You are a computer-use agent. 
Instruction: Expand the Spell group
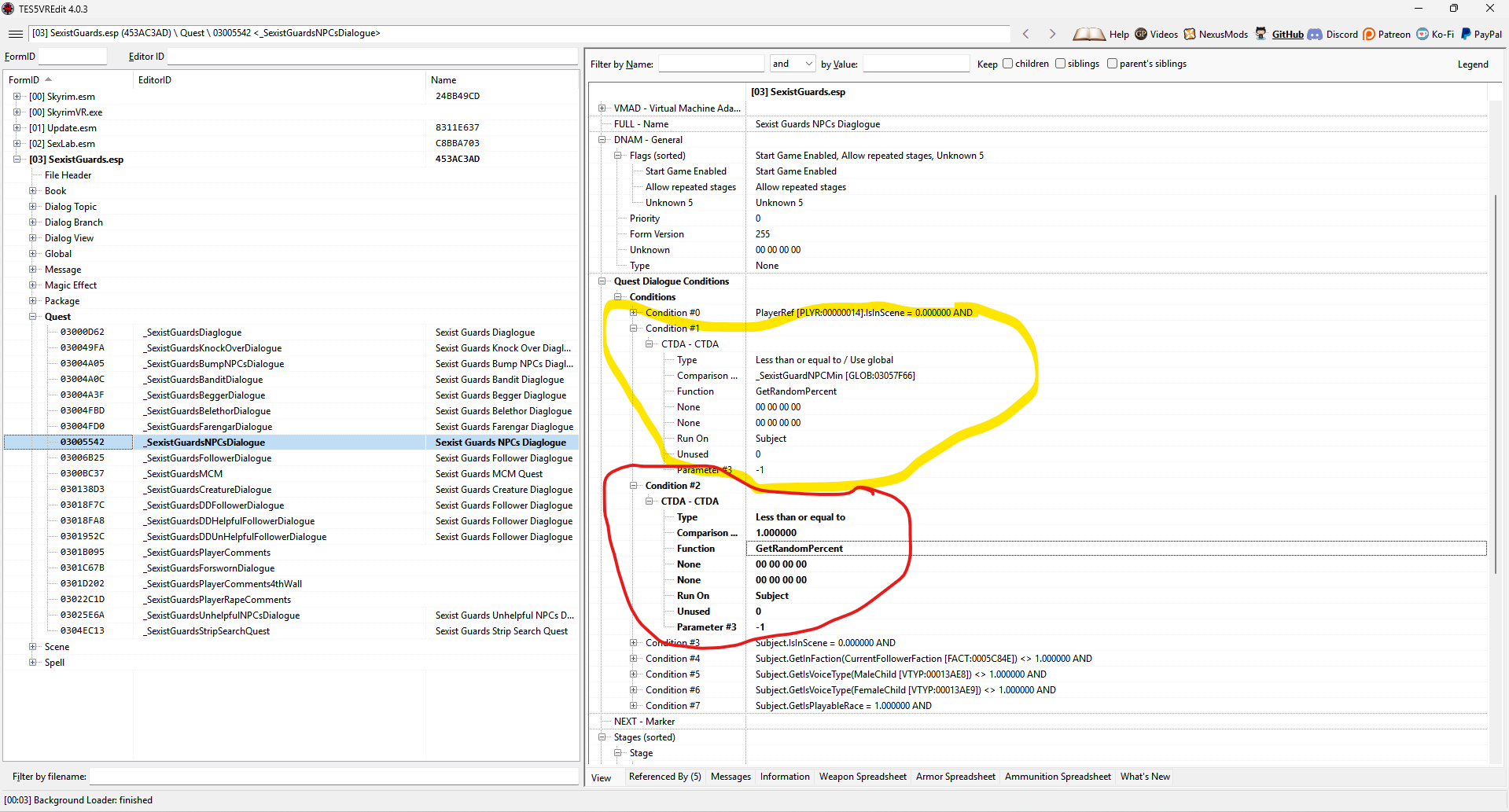[x=33, y=663]
